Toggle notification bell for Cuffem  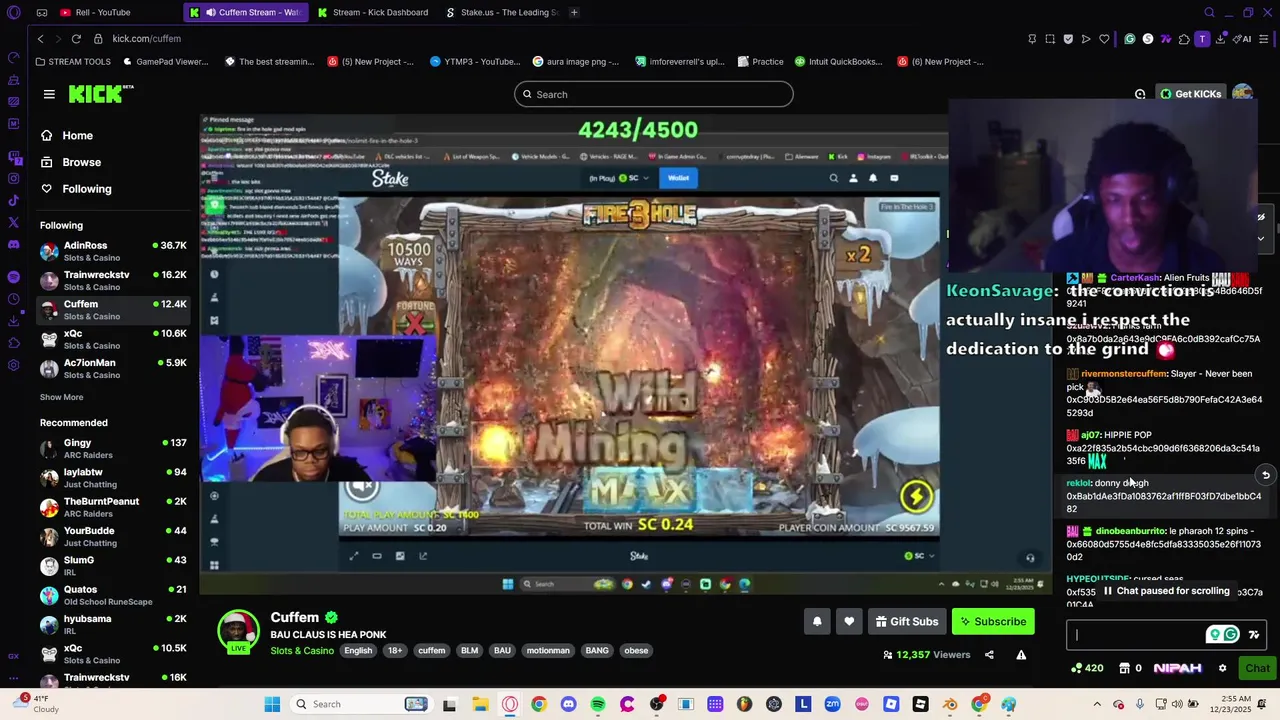click(x=817, y=621)
